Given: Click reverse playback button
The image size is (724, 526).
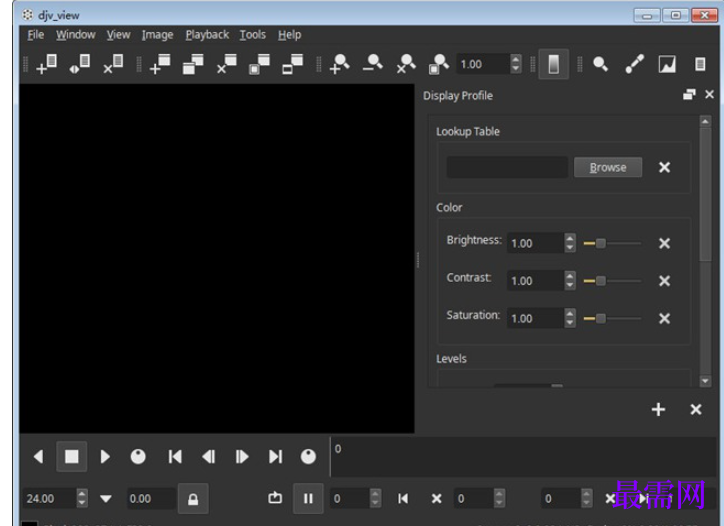Looking at the screenshot, I should pos(38,457).
